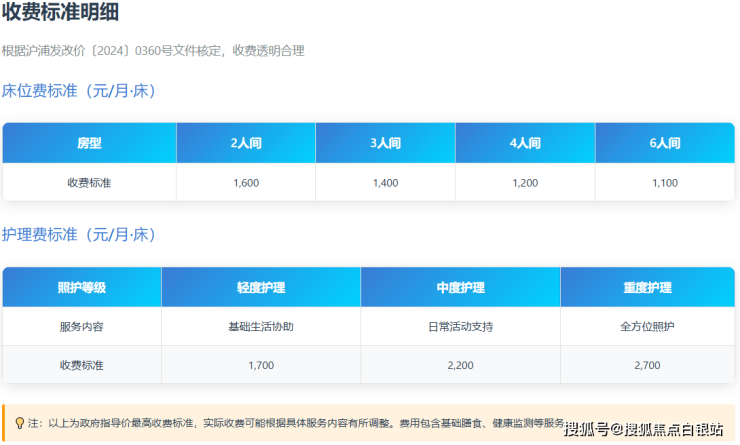Select the 中度护理 column header
This screenshot has width=740, height=445.
460,288
